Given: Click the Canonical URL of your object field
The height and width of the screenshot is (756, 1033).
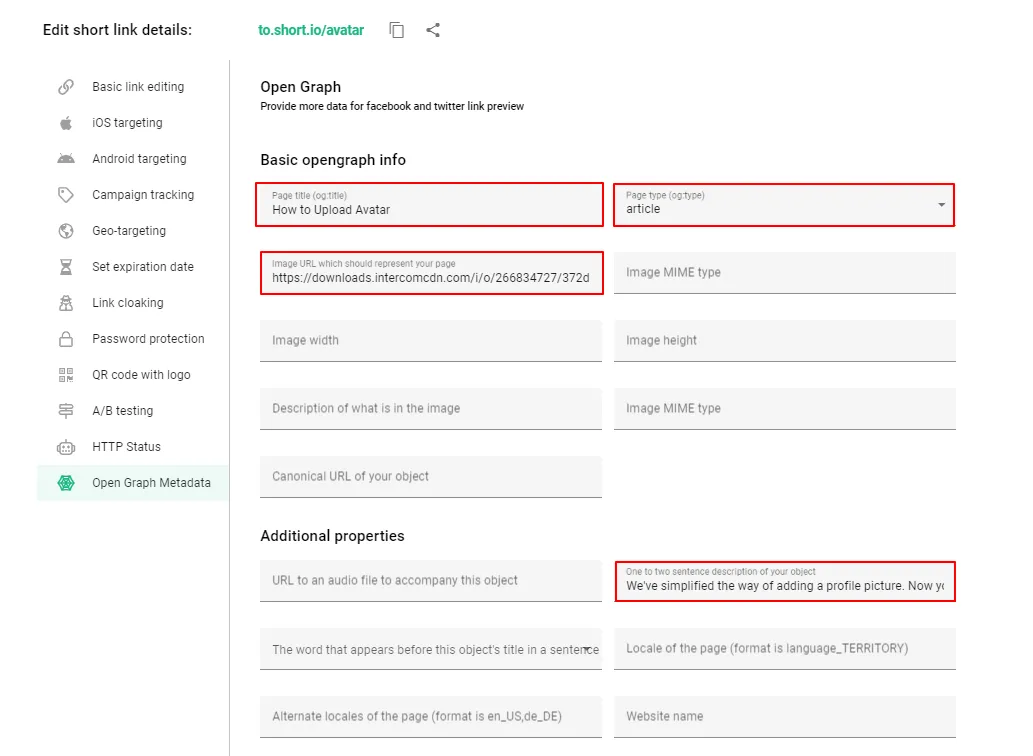Looking at the screenshot, I should (x=431, y=477).
